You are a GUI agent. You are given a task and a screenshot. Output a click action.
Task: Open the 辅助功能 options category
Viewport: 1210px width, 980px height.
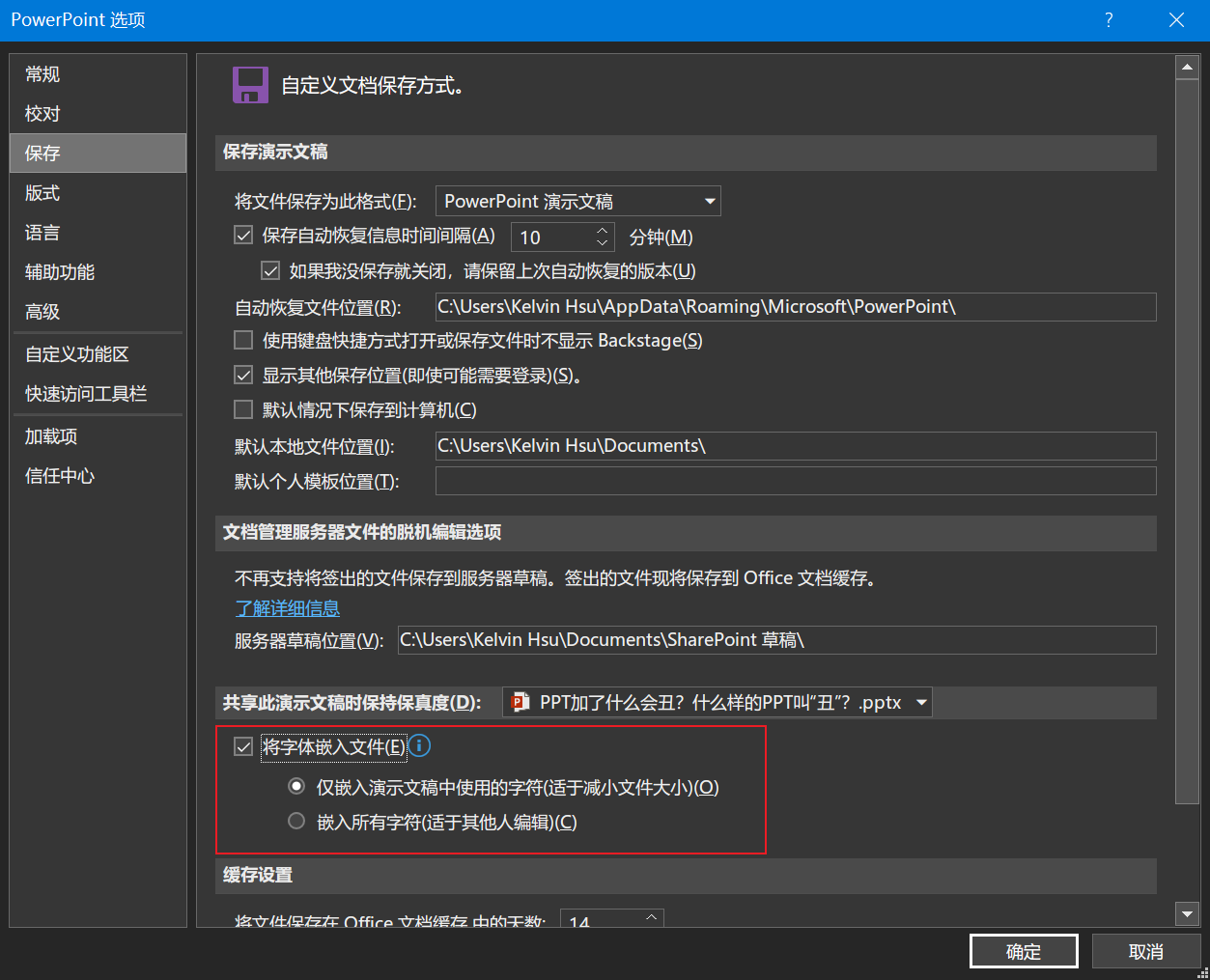click(x=98, y=272)
